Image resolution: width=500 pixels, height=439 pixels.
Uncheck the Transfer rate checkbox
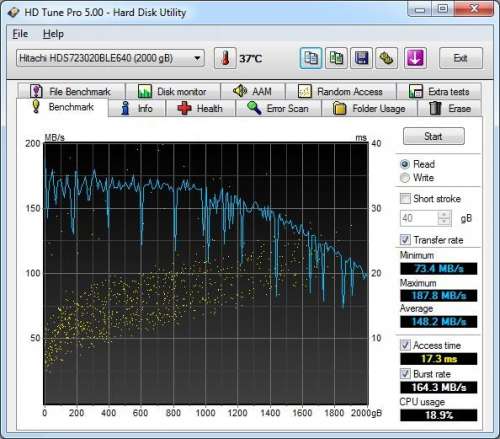pyautogui.click(x=405, y=240)
